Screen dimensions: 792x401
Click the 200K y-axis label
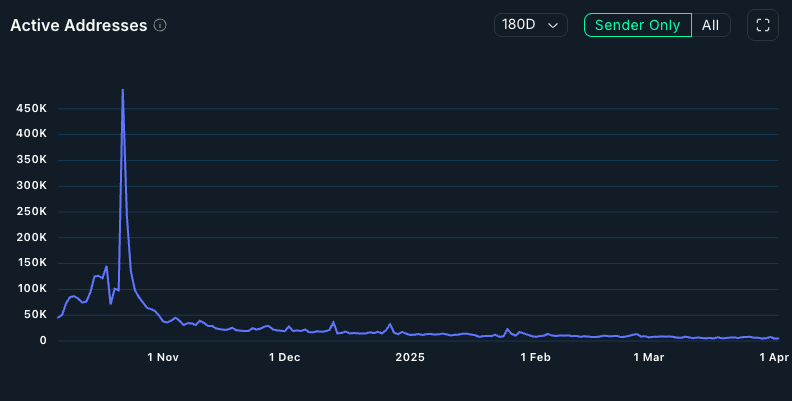(28, 237)
